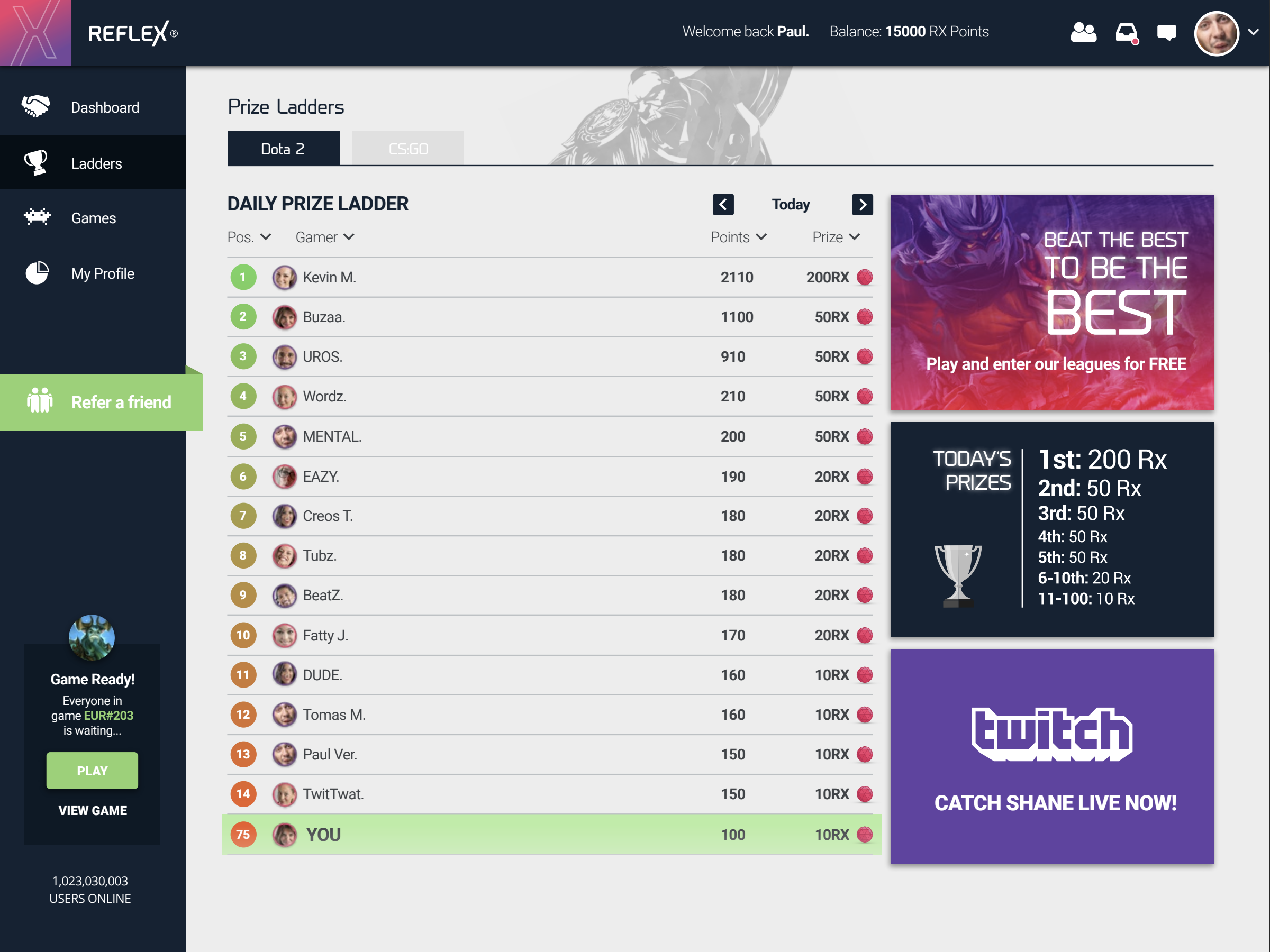Click the VIEW GAME link below play button

tap(92, 811)
